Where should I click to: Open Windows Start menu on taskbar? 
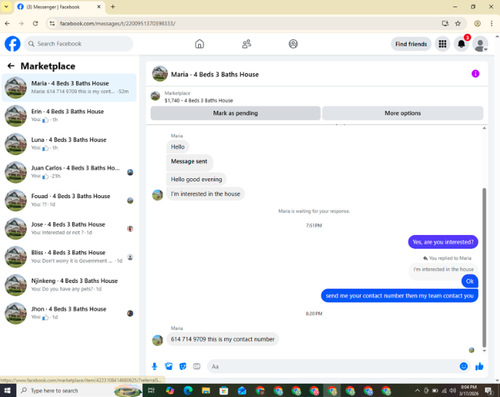(x=7, y=390)
